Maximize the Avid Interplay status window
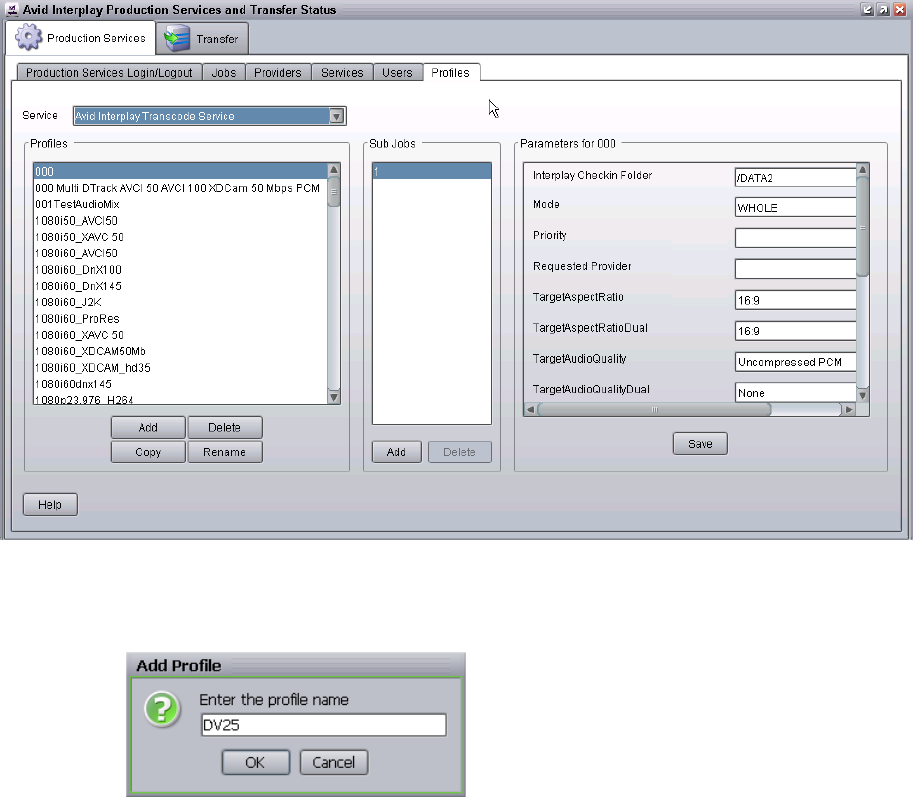The image size is (913, 797). coord(883,9)
